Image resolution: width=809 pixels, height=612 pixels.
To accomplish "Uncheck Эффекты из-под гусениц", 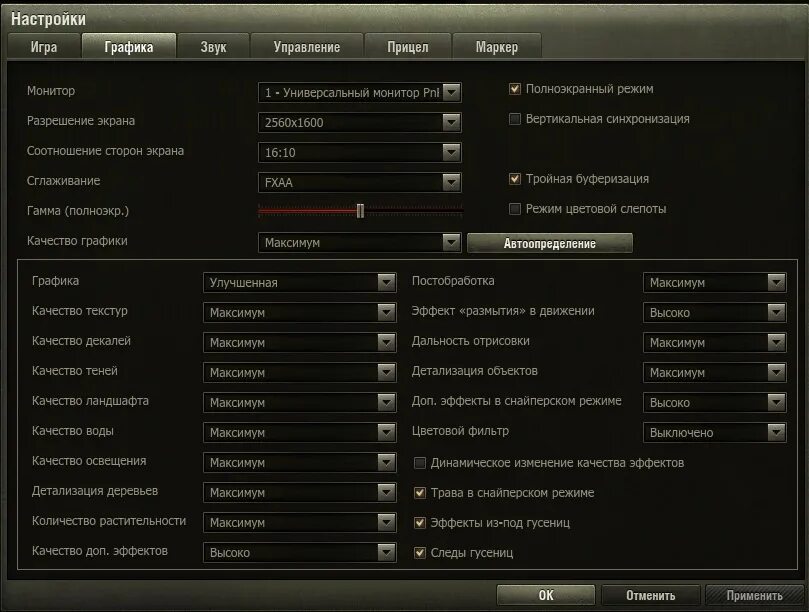I will tap(419, 522).
